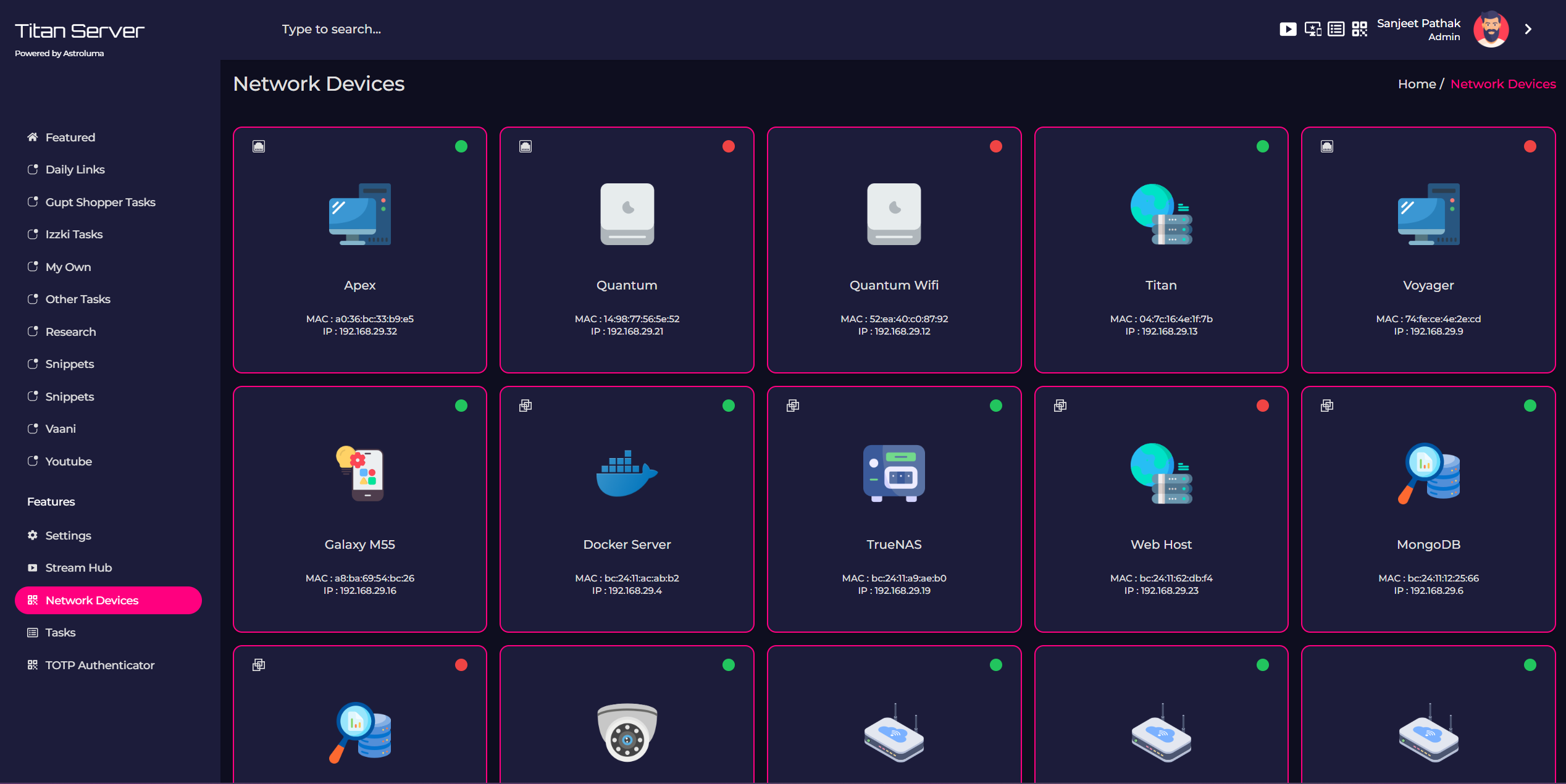Click the virtual machine icon on Docker Server card
This screenshot has height=784, width=1566.
(526, 406)
